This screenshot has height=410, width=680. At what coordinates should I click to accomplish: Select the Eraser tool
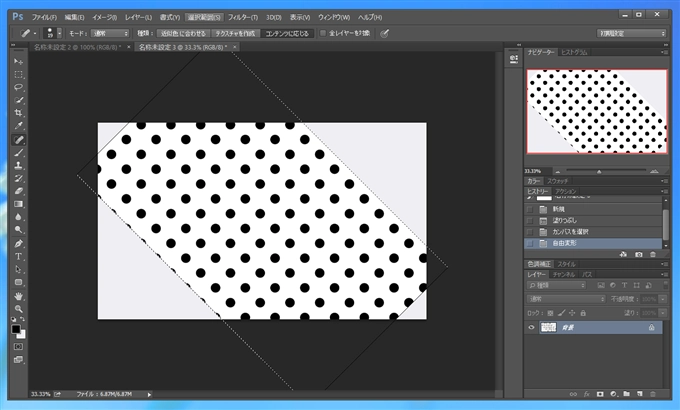18,191
